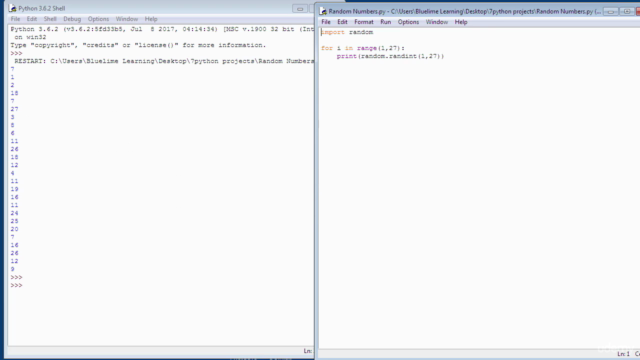The height and width of the screenshot is (360, 640).
Task: Click output number 25 in the Shell
Action: (14, 221)
